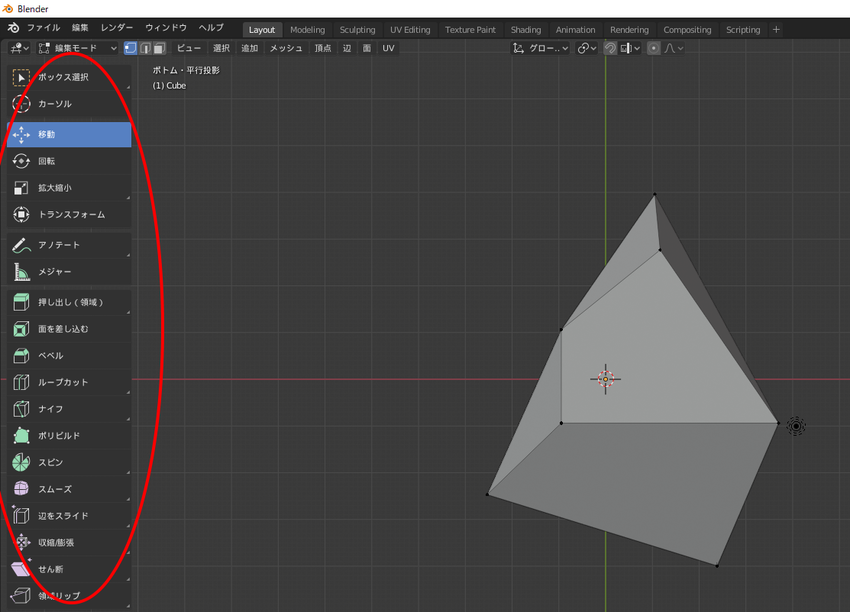850x612 pixels.
Task: Select the せん断 (Shear) tool
Action: [69, 569]
